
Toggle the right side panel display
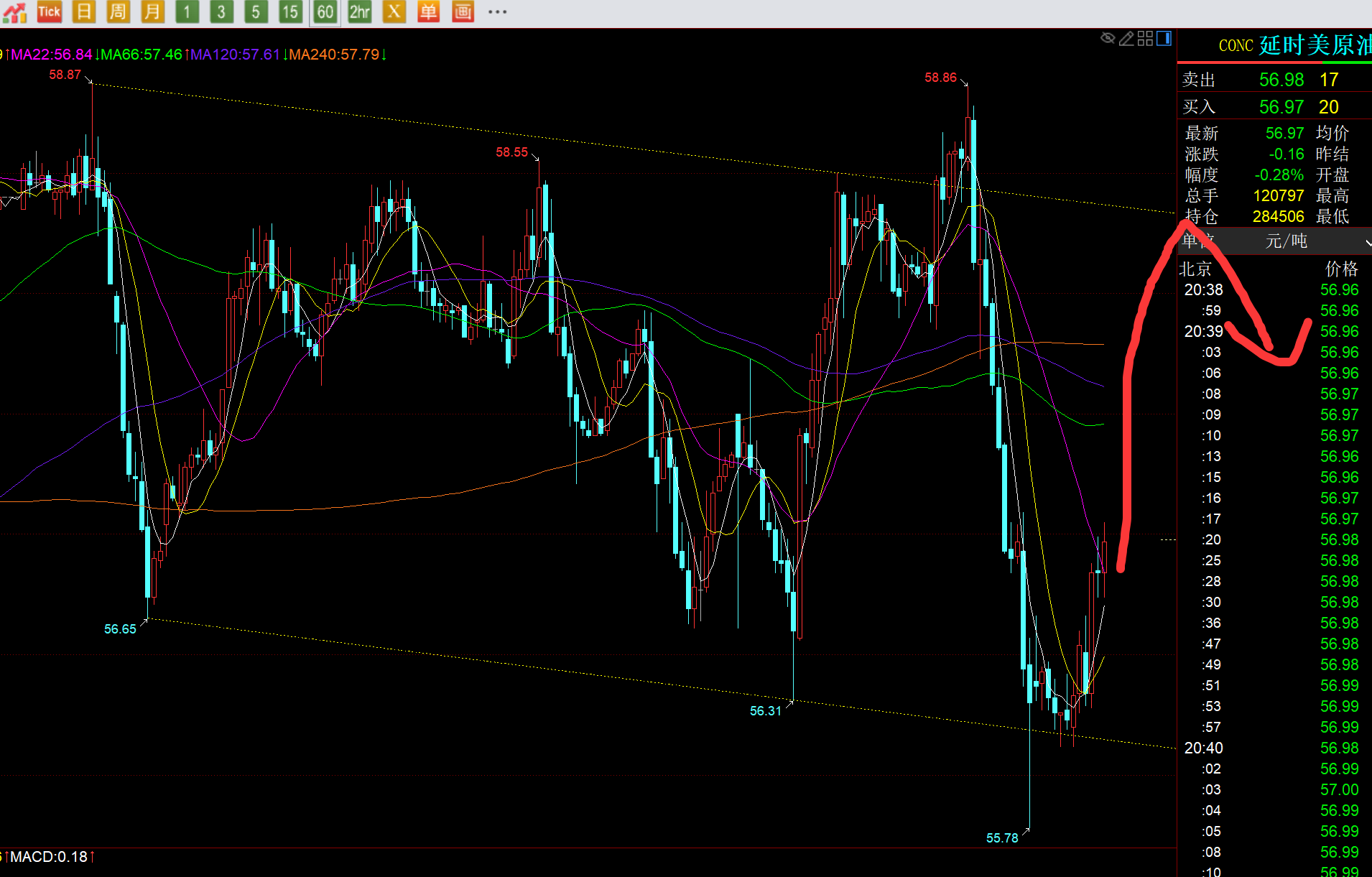(1164, 39)
